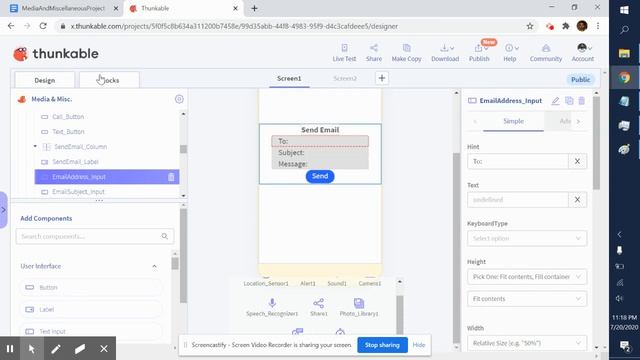640x360 pixels.
Task: Select Text_Button in component tree
Action: 68,132
